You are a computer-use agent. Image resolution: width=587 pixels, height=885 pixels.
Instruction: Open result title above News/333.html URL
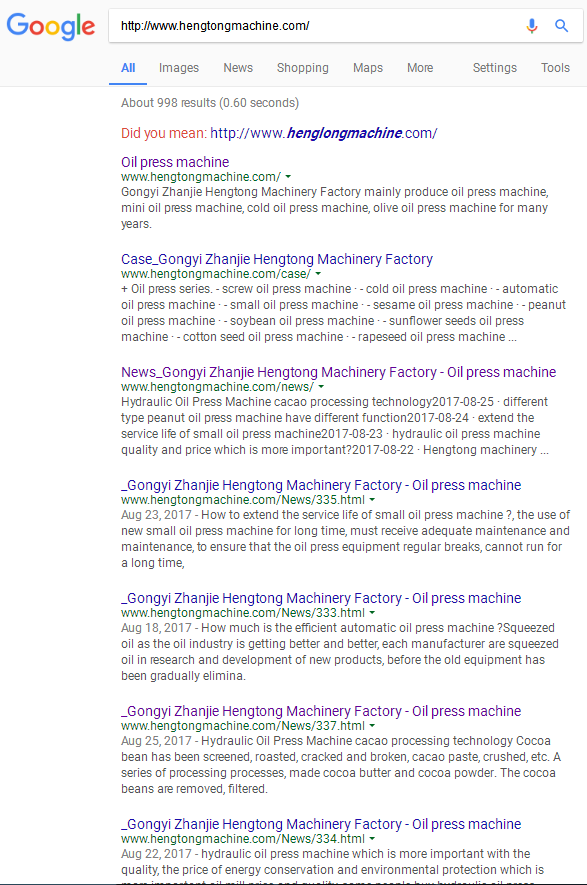pyautogui.click(x=321, y=598)
